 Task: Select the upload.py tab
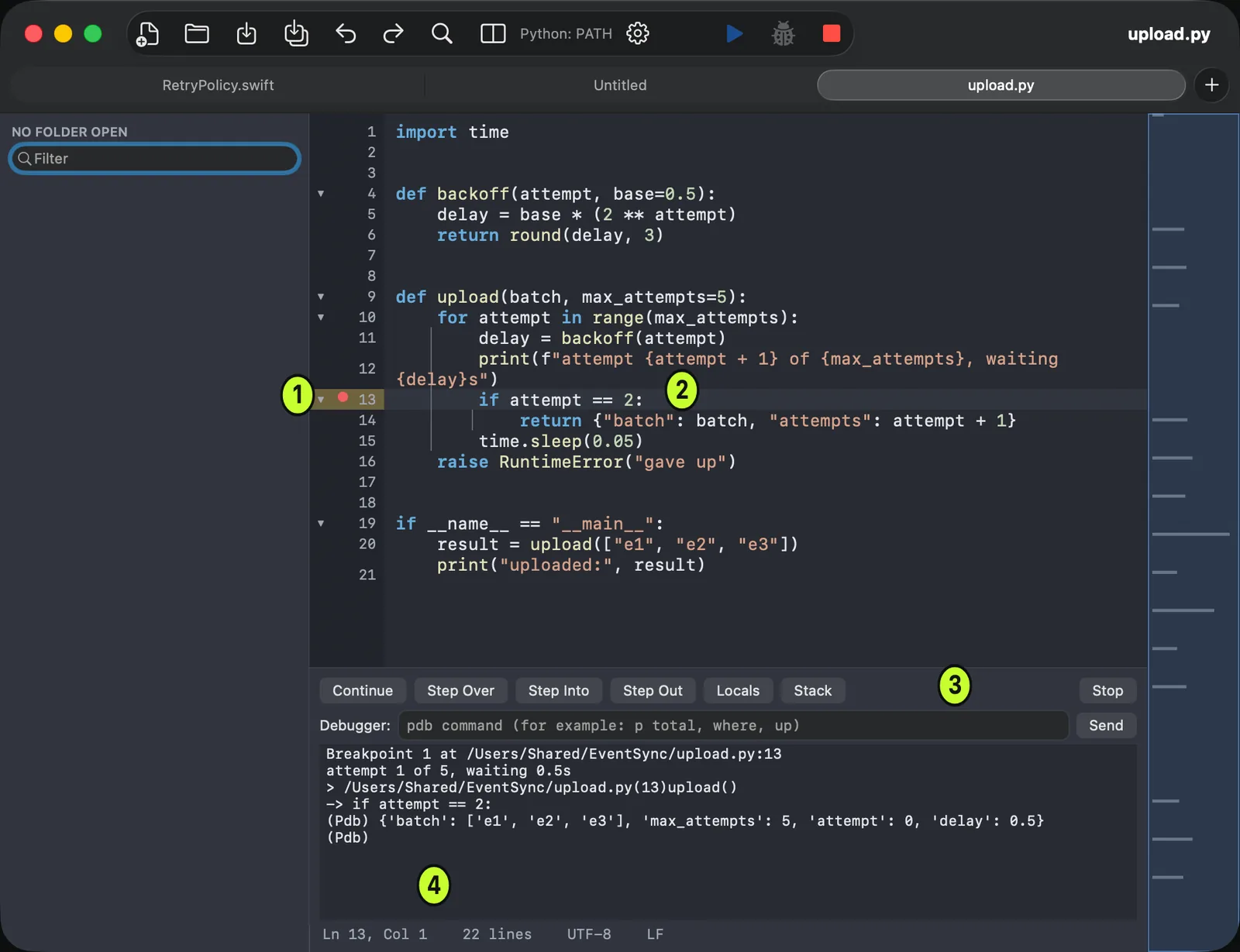point(1001,85)
